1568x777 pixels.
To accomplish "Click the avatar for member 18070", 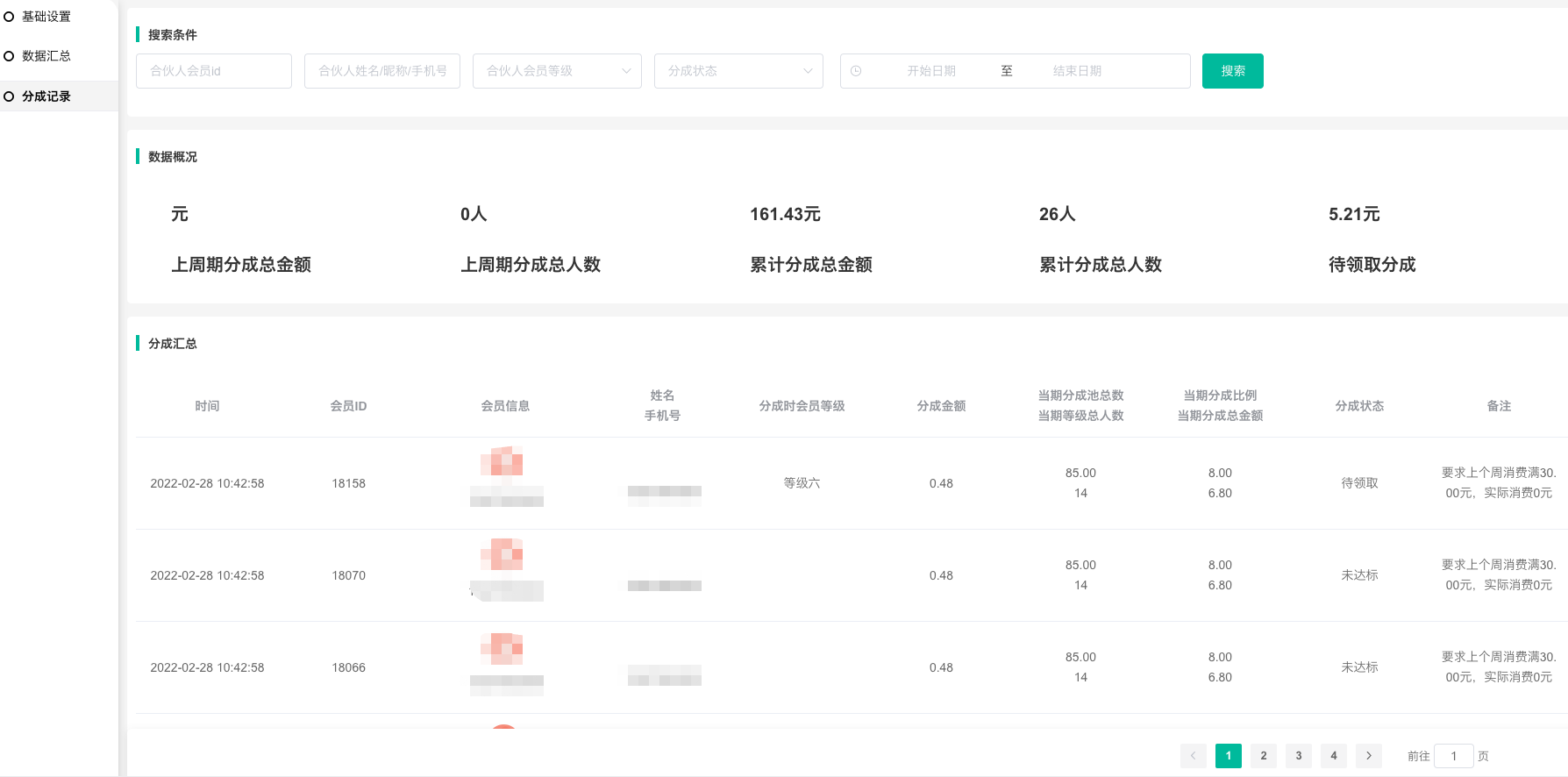I will [x=502, y=554].
